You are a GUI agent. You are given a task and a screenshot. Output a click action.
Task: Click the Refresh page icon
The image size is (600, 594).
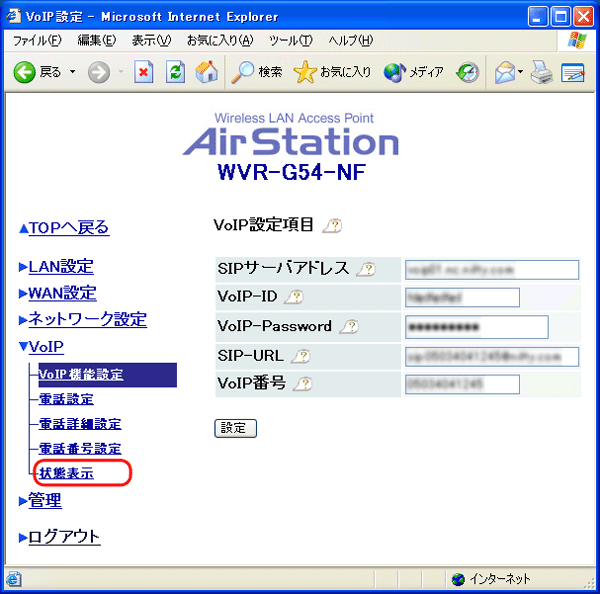click(175, 72)
